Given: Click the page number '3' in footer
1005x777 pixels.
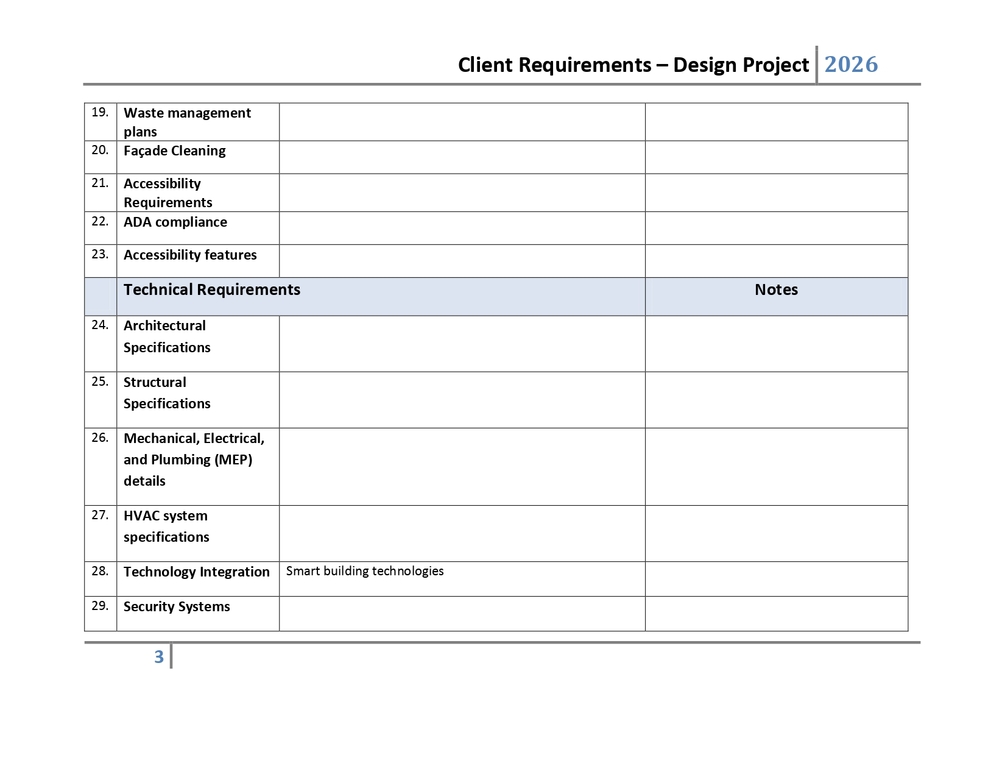Looking at the screenshot, I should pyautogui.click(x=159, y=656).
